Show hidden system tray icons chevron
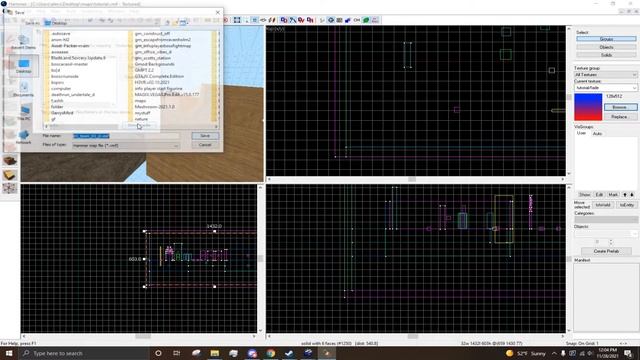 (x=554, y=353)
